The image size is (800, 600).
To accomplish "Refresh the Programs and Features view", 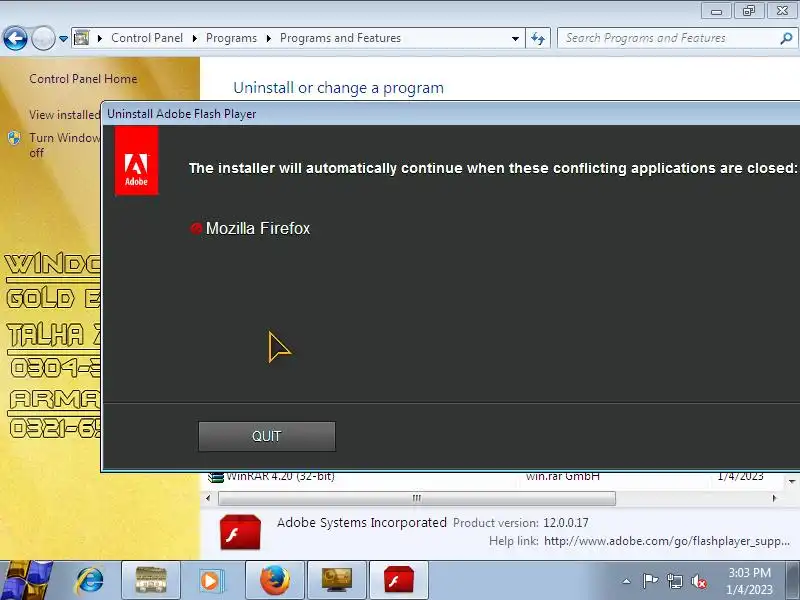I will coord(538,38).
